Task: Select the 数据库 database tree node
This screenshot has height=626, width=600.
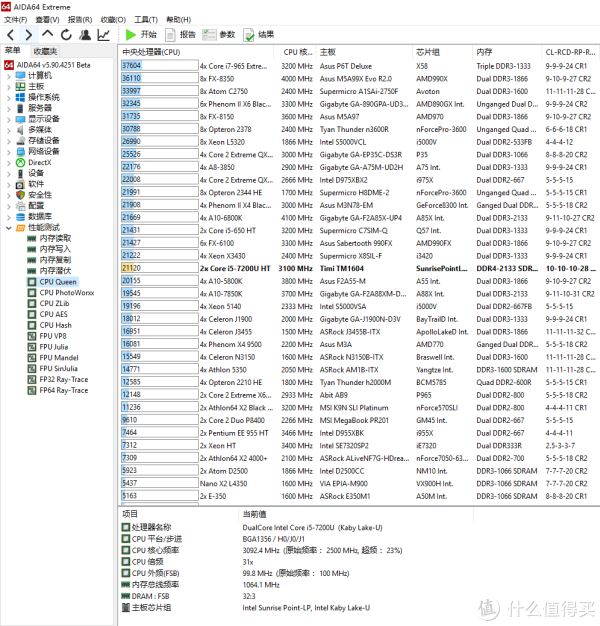Action: coord(40,216)
